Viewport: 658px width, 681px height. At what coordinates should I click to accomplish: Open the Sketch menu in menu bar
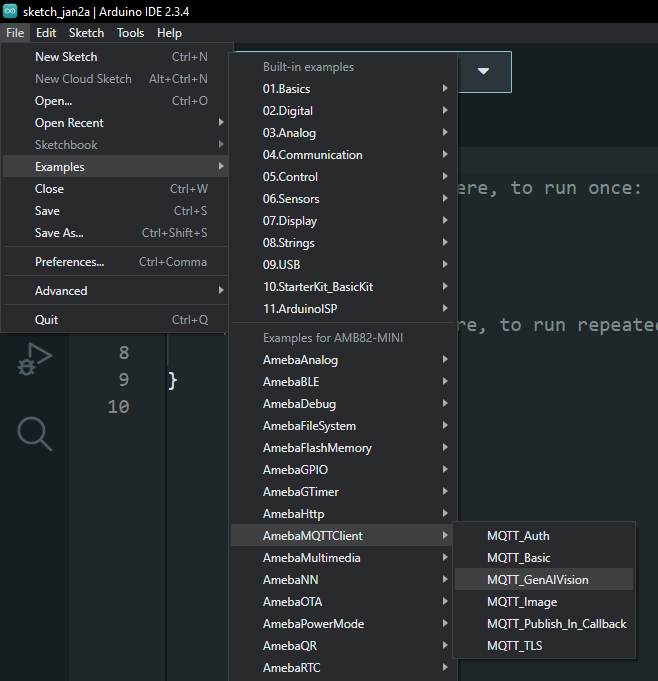(86, 33)
